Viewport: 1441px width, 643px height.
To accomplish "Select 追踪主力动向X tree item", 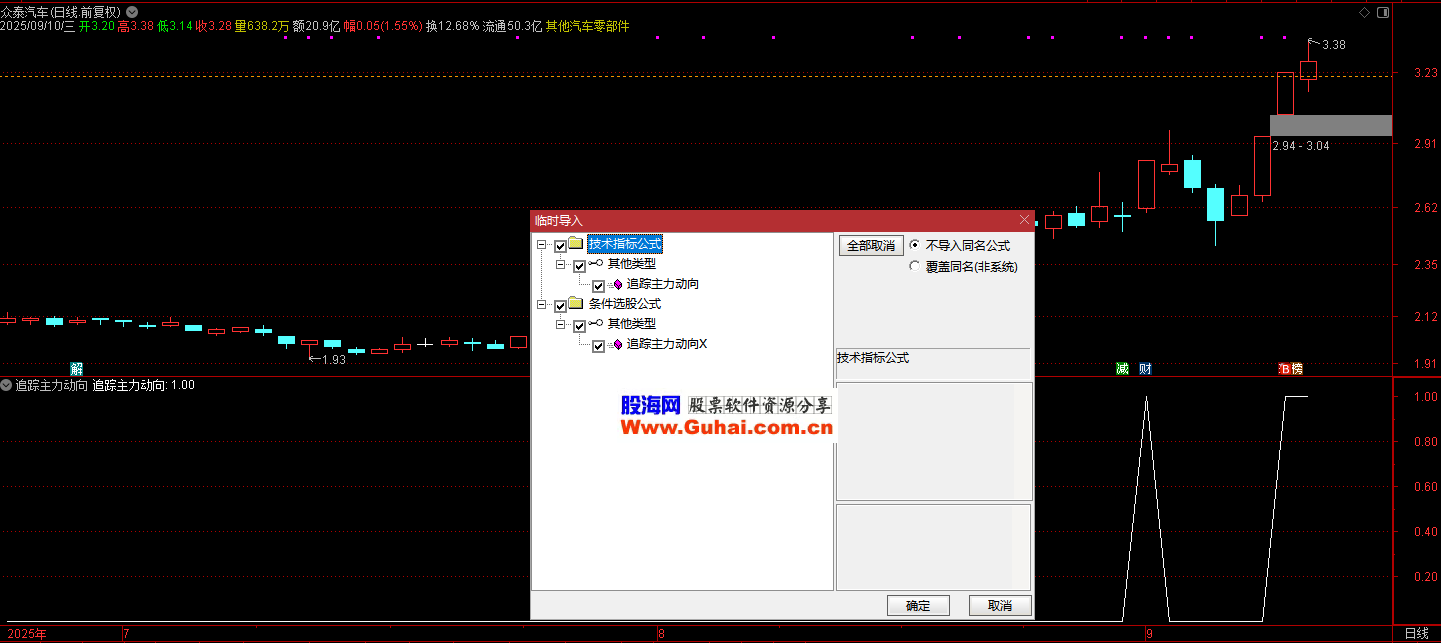I will click(667, 344).
